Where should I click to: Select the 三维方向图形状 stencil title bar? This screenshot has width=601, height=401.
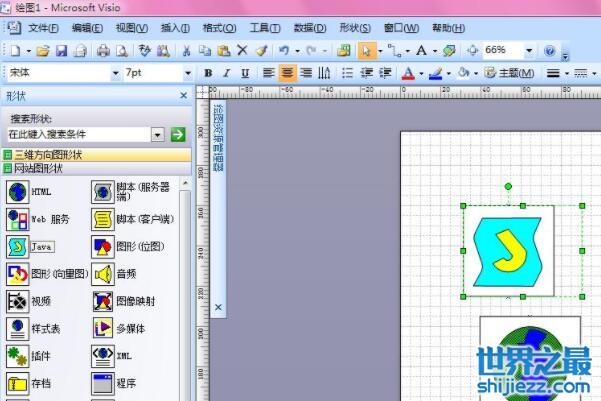click(x=96, y=155)
